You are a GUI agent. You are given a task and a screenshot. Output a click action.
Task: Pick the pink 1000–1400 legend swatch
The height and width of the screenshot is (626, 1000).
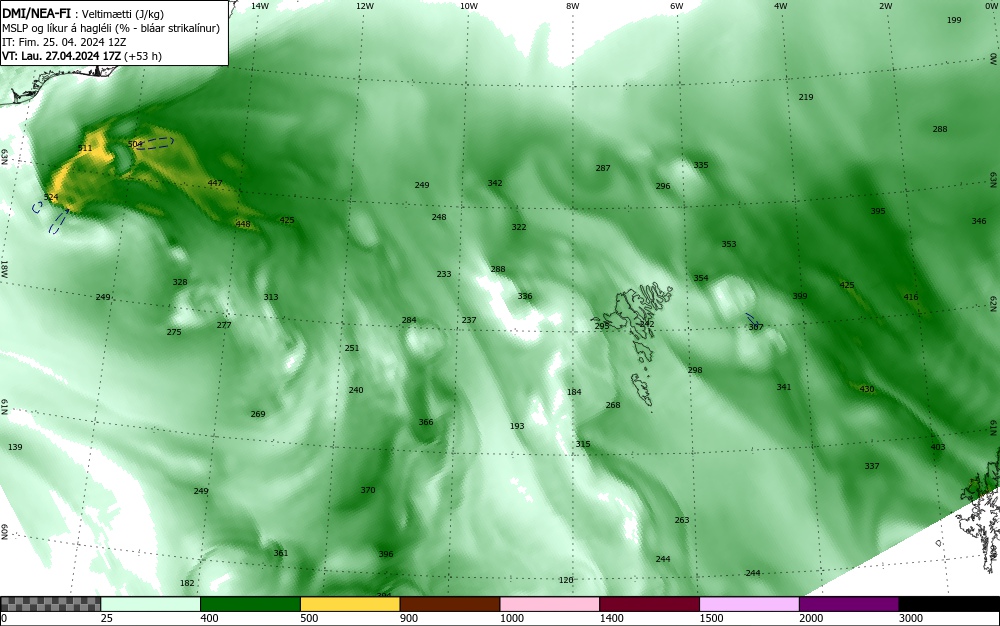[x=550, y=604]
